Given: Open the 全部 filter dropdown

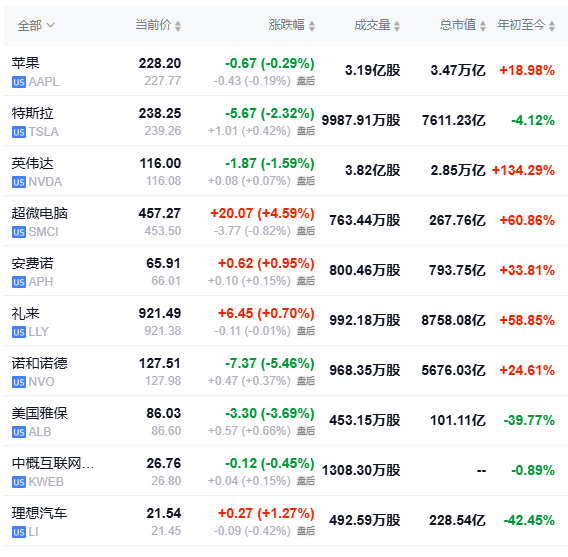Looking at the screenshot, I should [36, 25].
